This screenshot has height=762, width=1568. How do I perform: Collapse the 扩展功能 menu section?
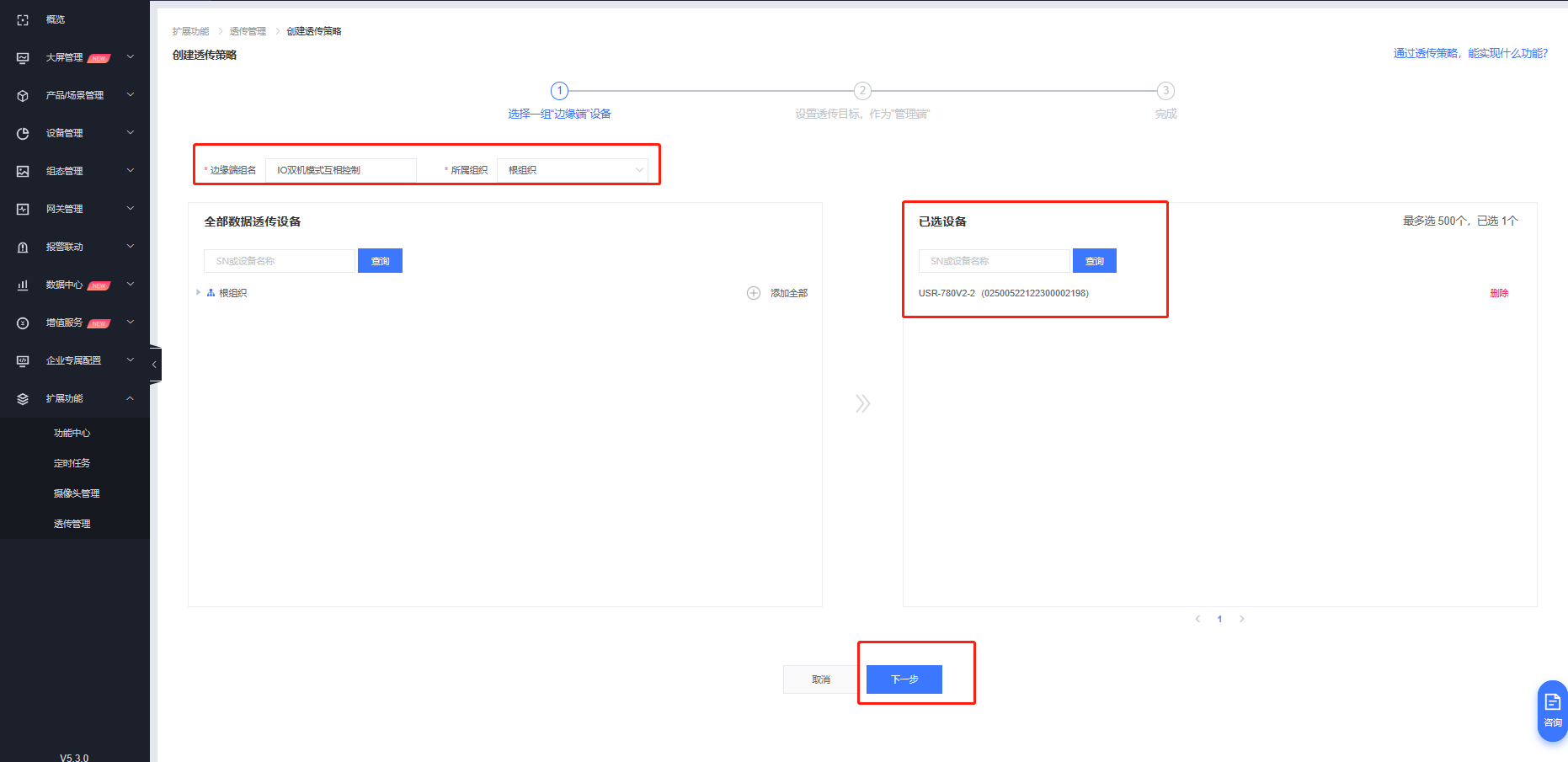(130, 398)
